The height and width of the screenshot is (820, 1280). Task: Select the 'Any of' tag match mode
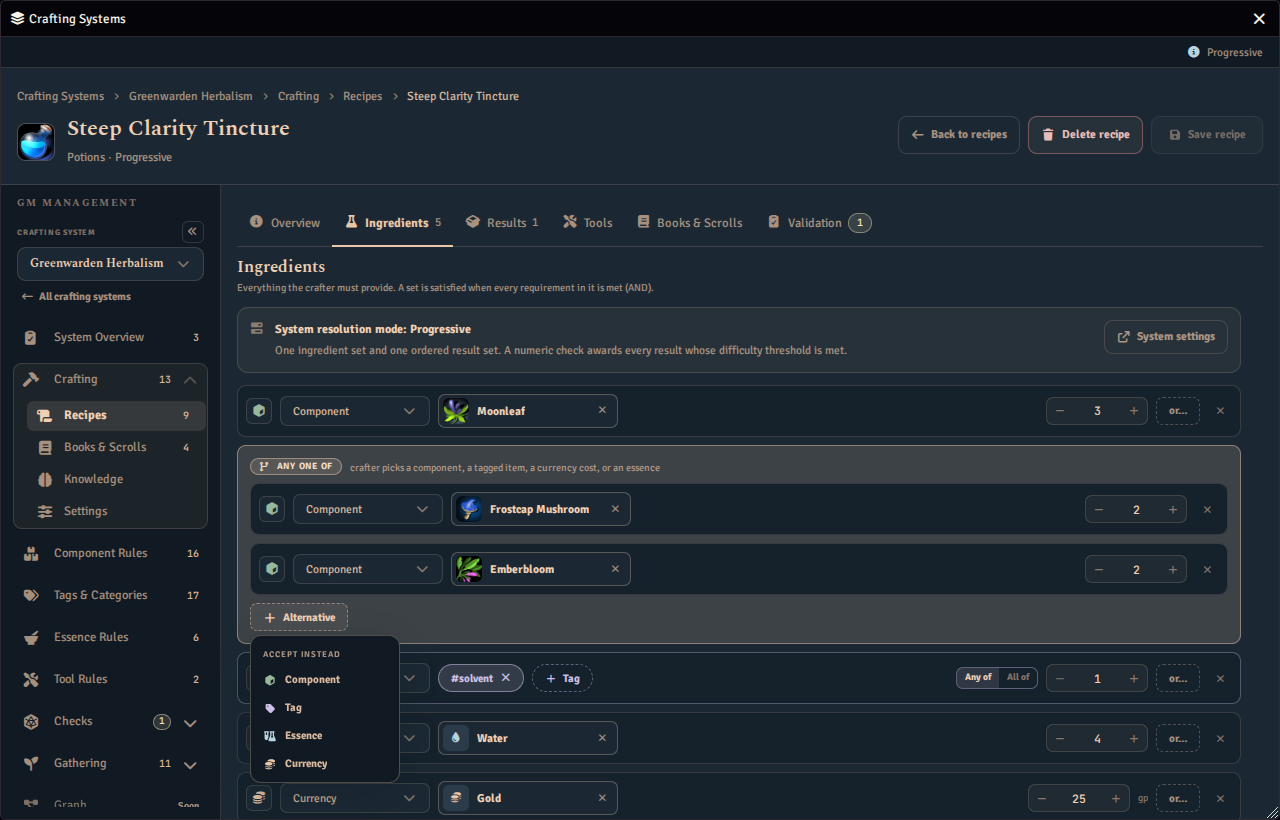click(x=978, y=678)
